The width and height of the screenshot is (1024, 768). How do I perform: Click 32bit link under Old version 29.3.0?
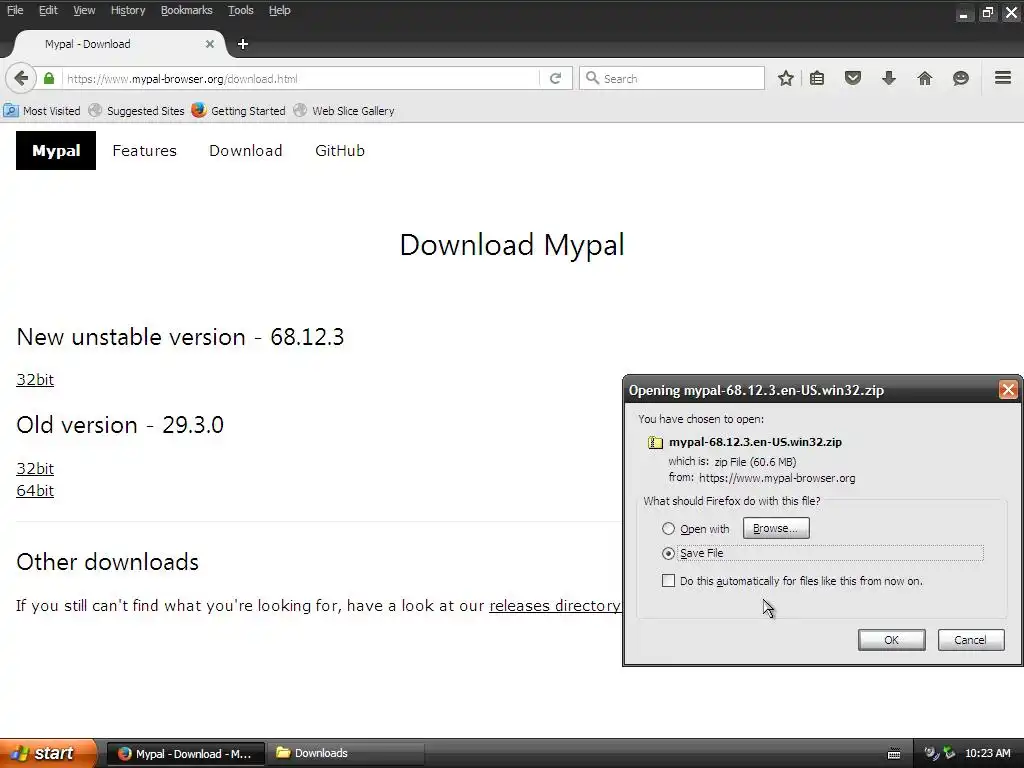(x=35, y=468)
